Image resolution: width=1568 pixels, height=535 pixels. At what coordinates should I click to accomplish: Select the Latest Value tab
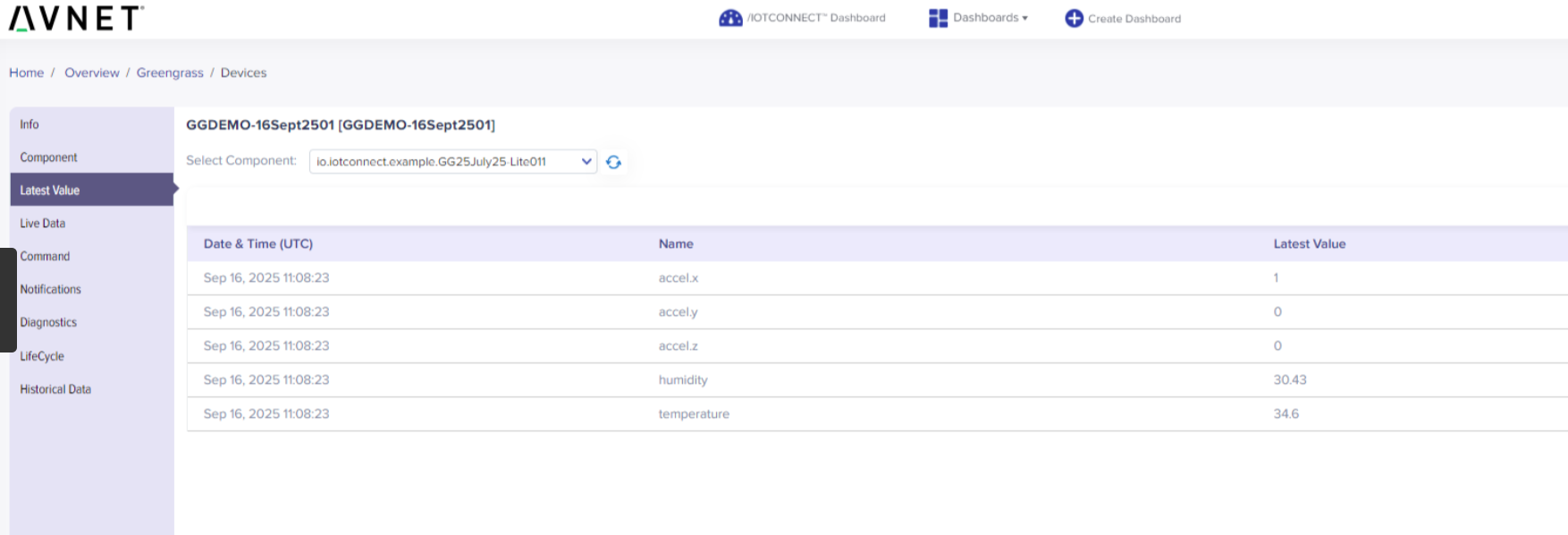[x=50, y=191]
